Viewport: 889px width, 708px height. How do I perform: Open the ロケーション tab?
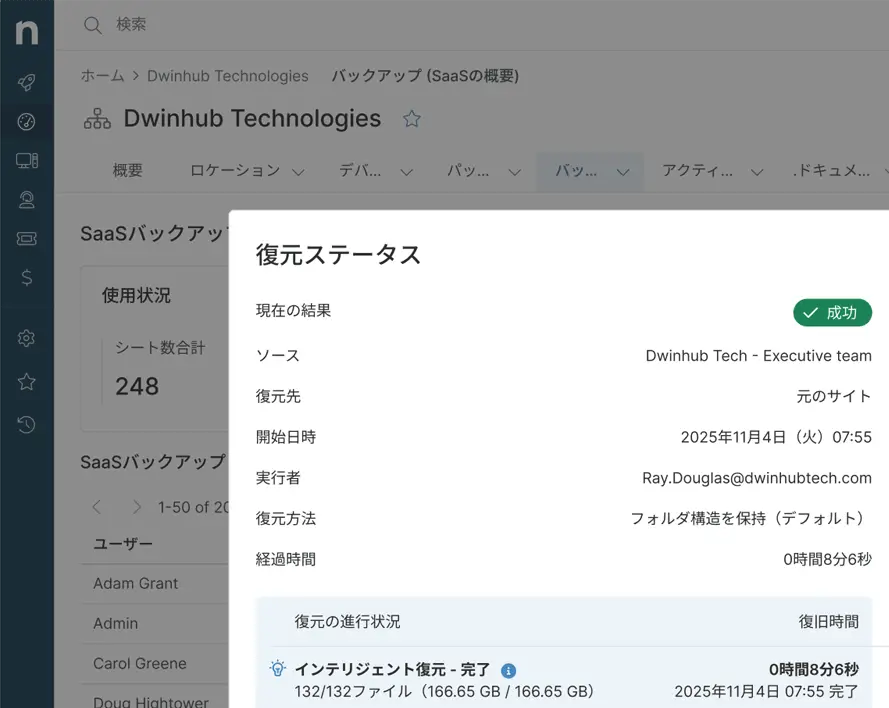[235, 171]
